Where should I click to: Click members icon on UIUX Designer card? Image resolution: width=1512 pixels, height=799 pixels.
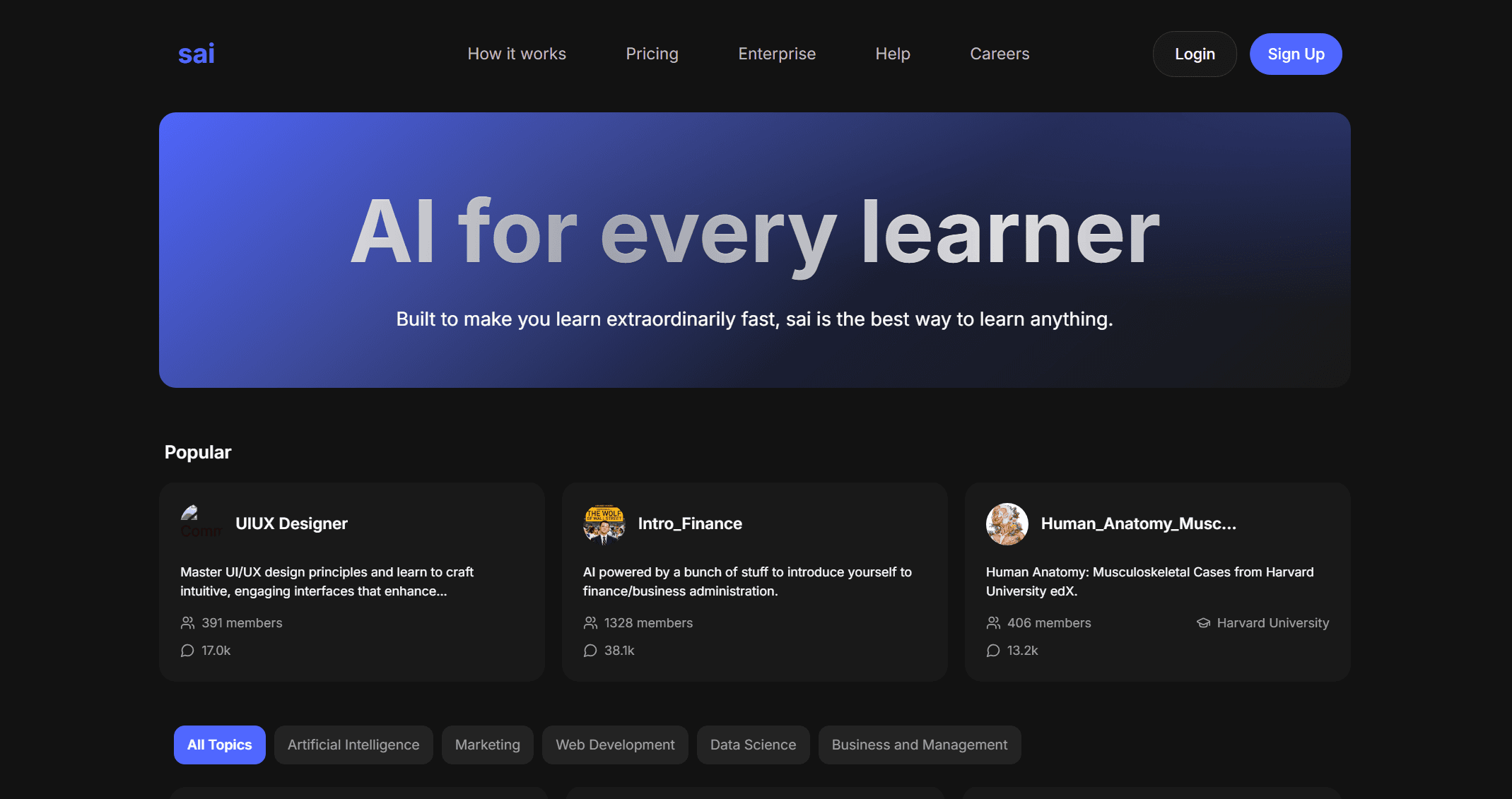pyautogui.click(x=187, y=623)
